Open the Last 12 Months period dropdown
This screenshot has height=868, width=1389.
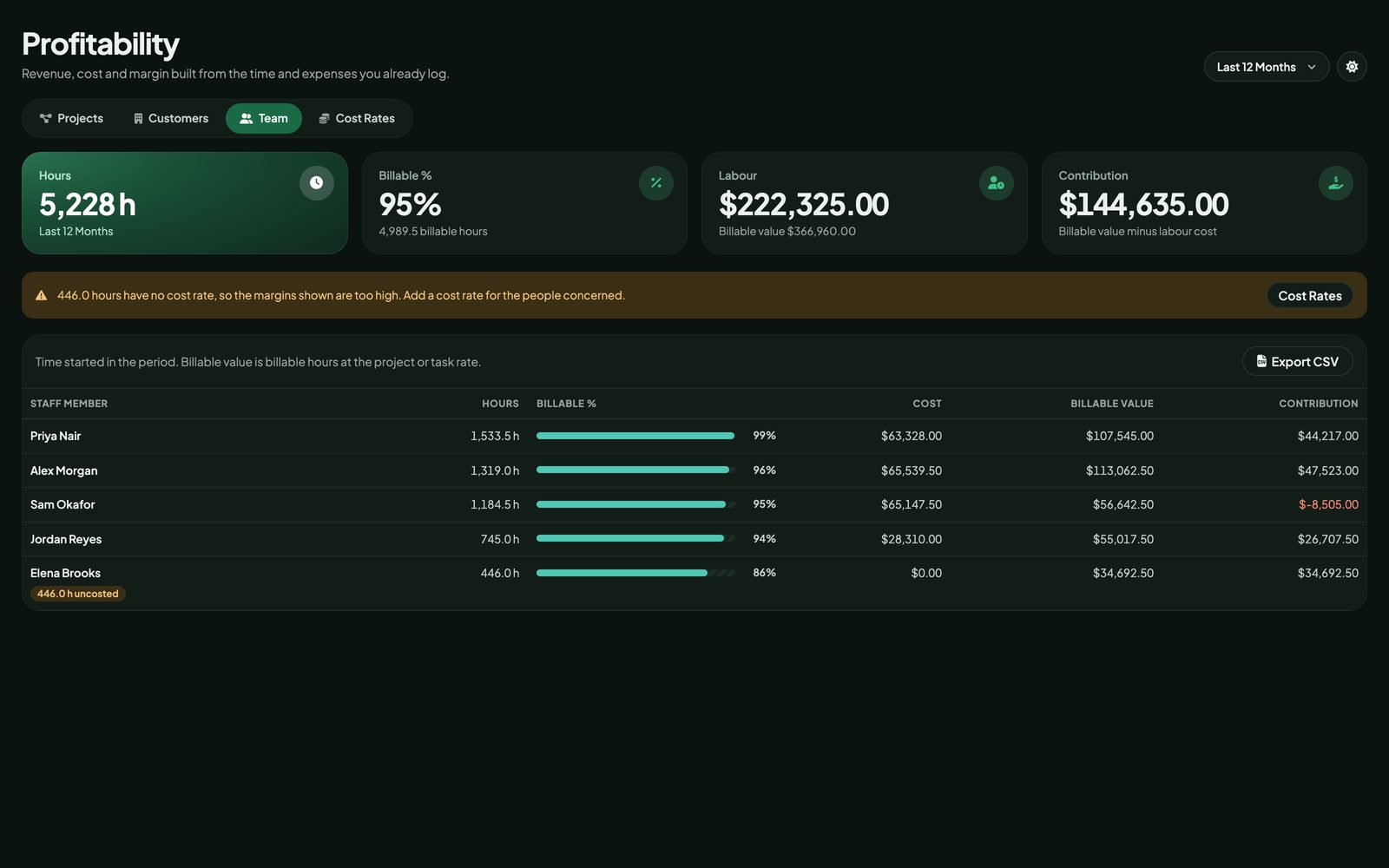[1266, 67]
